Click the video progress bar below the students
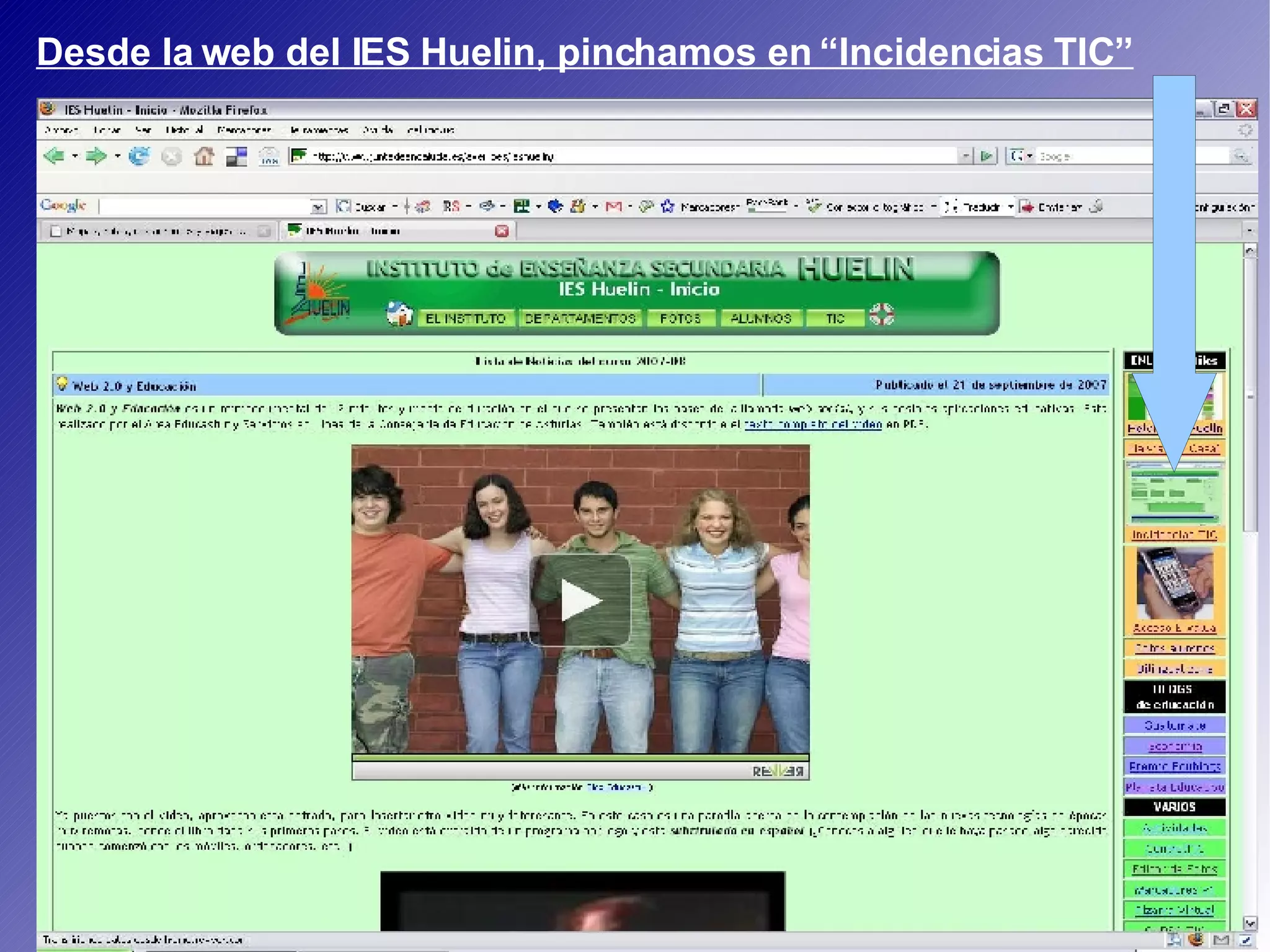Image resolution: width=1270 pixels, height=952 pixels. 580,757
